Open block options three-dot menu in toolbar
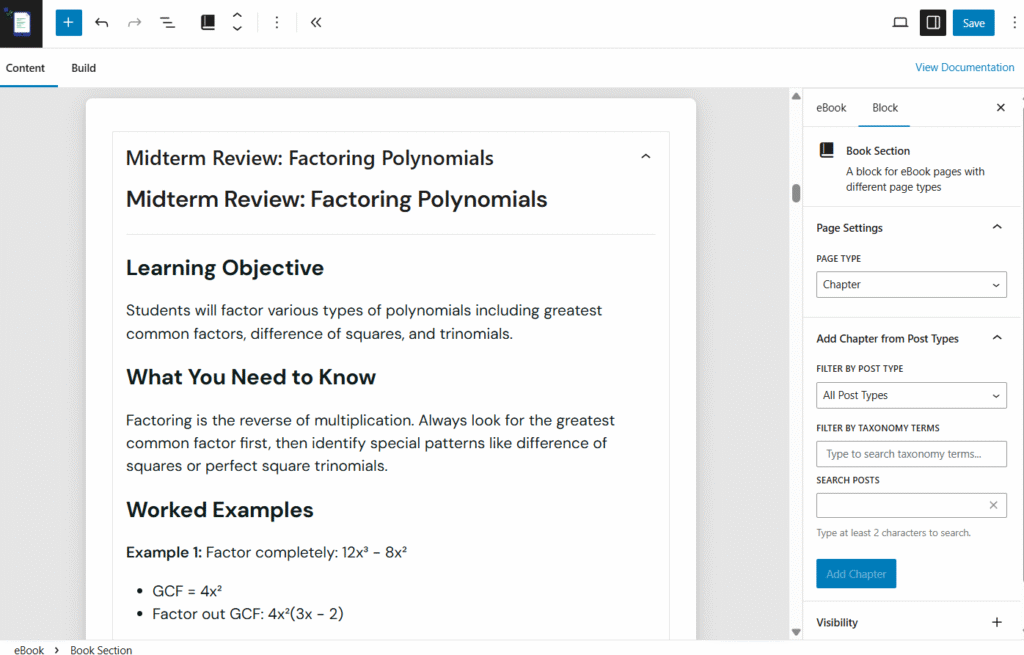The width and height of the screenshot is (1024, 655). coord(277,23)
